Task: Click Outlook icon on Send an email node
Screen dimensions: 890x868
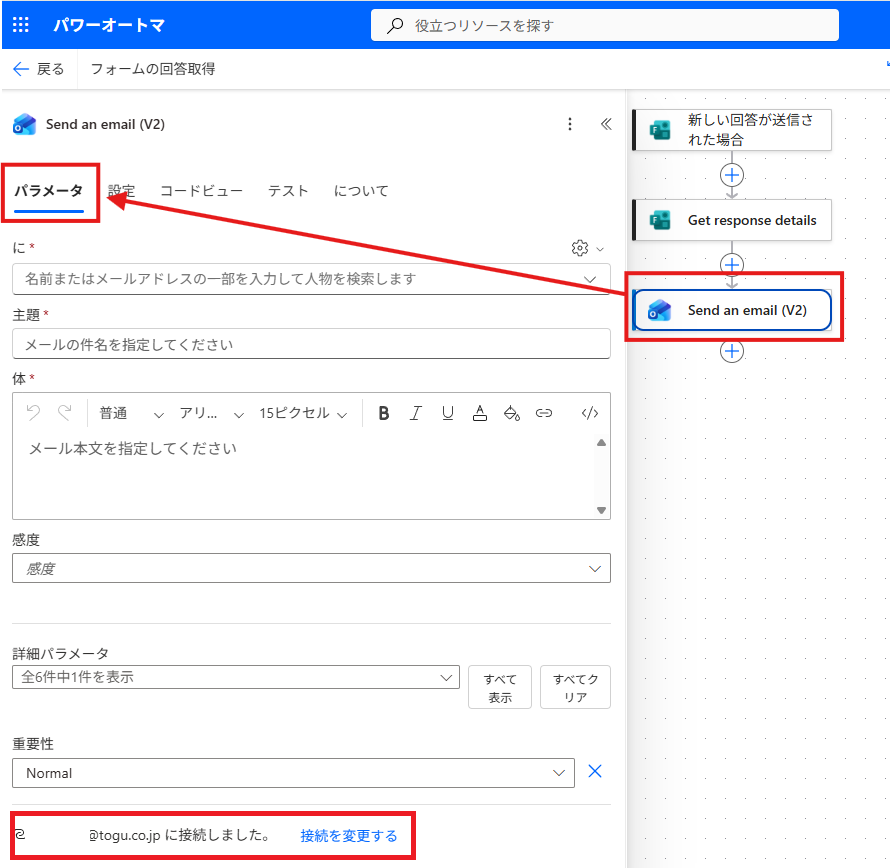Action: [660, 311]
